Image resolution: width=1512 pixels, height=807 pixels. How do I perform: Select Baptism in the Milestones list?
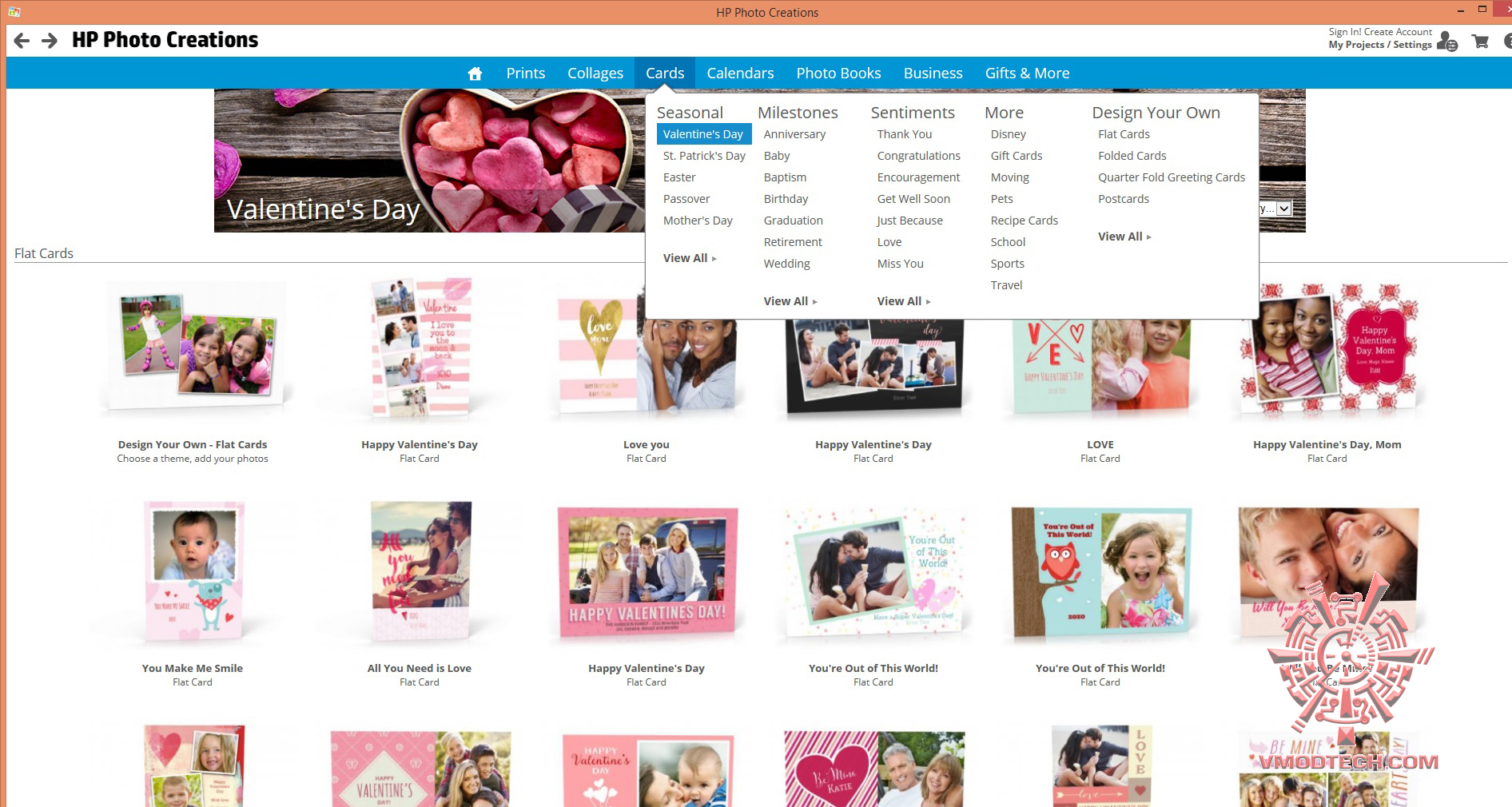pos(785,177)
